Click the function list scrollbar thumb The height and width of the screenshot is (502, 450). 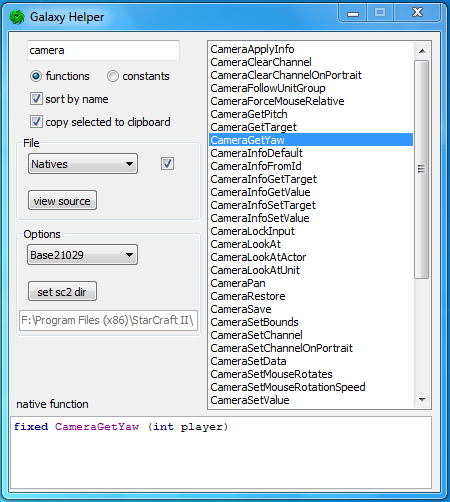tap(422, 169)
